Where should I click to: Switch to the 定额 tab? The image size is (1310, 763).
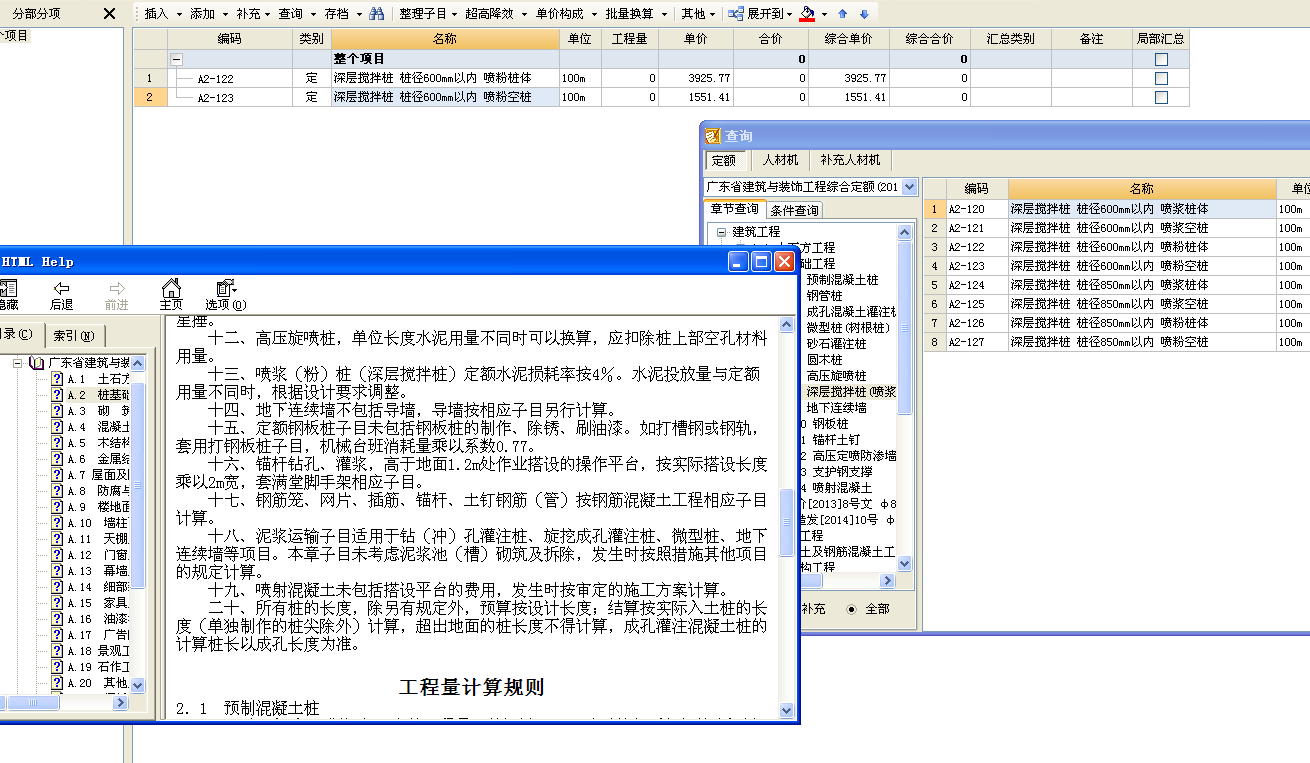point(723,160)
